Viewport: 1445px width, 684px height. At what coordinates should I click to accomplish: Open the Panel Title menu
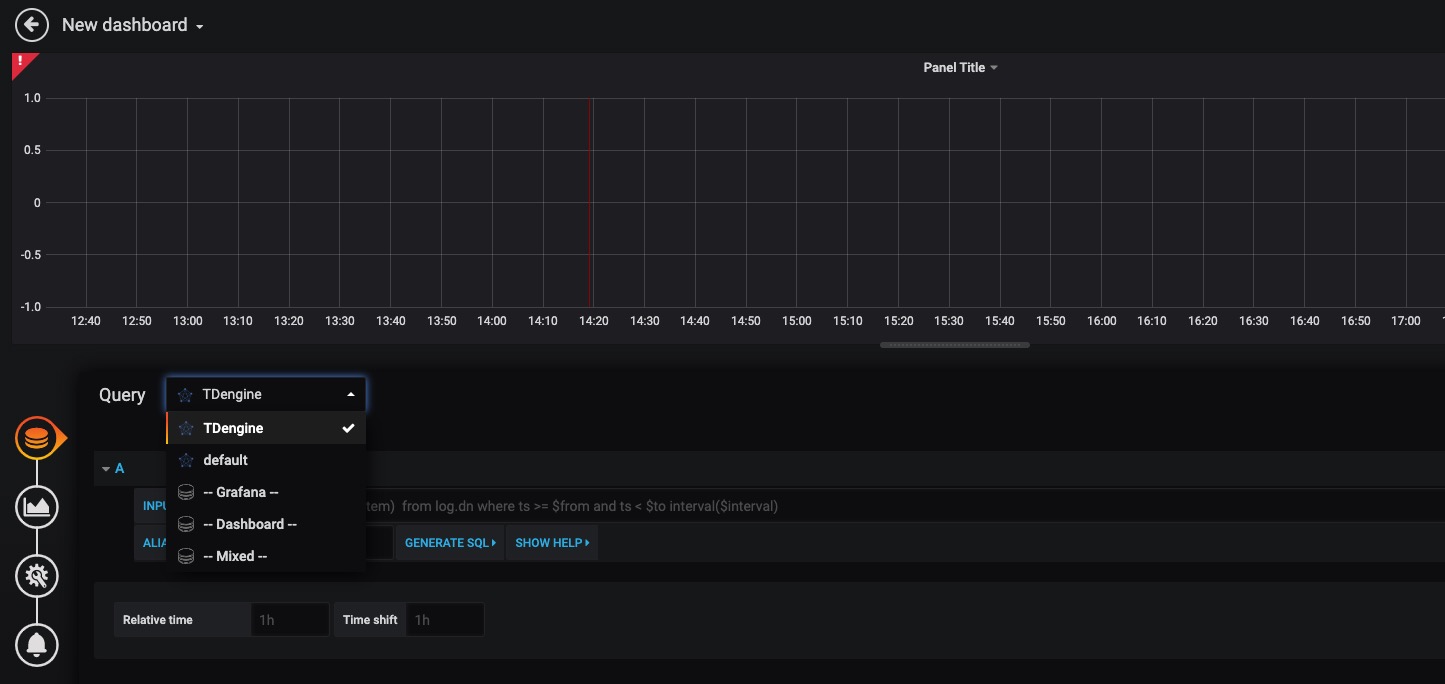pyautogui.click(x=960, y=68)
